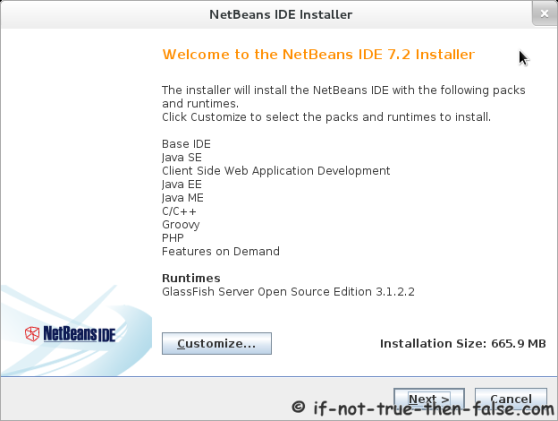
Task: Select the 'Base IDE' text
Action: point(186,144)
